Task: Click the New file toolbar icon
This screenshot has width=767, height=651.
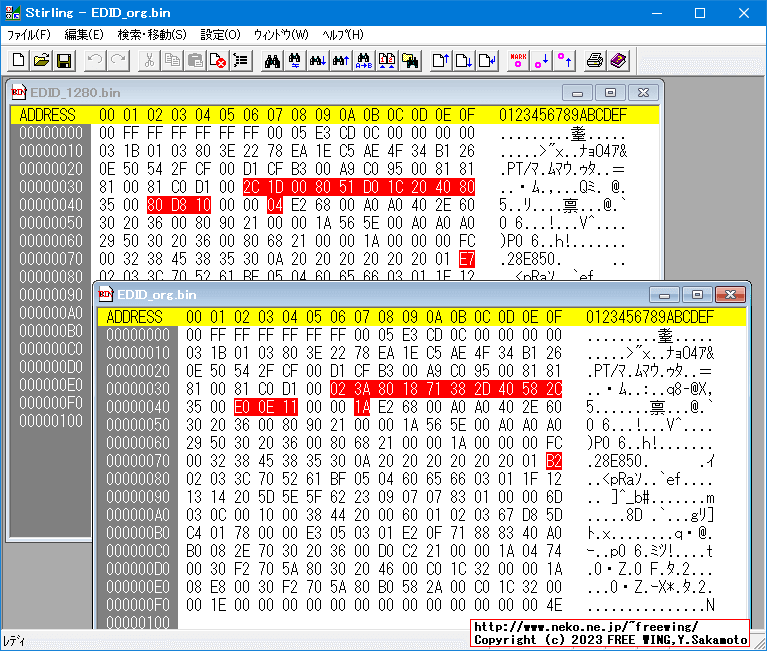Action: tap(18, 61)
